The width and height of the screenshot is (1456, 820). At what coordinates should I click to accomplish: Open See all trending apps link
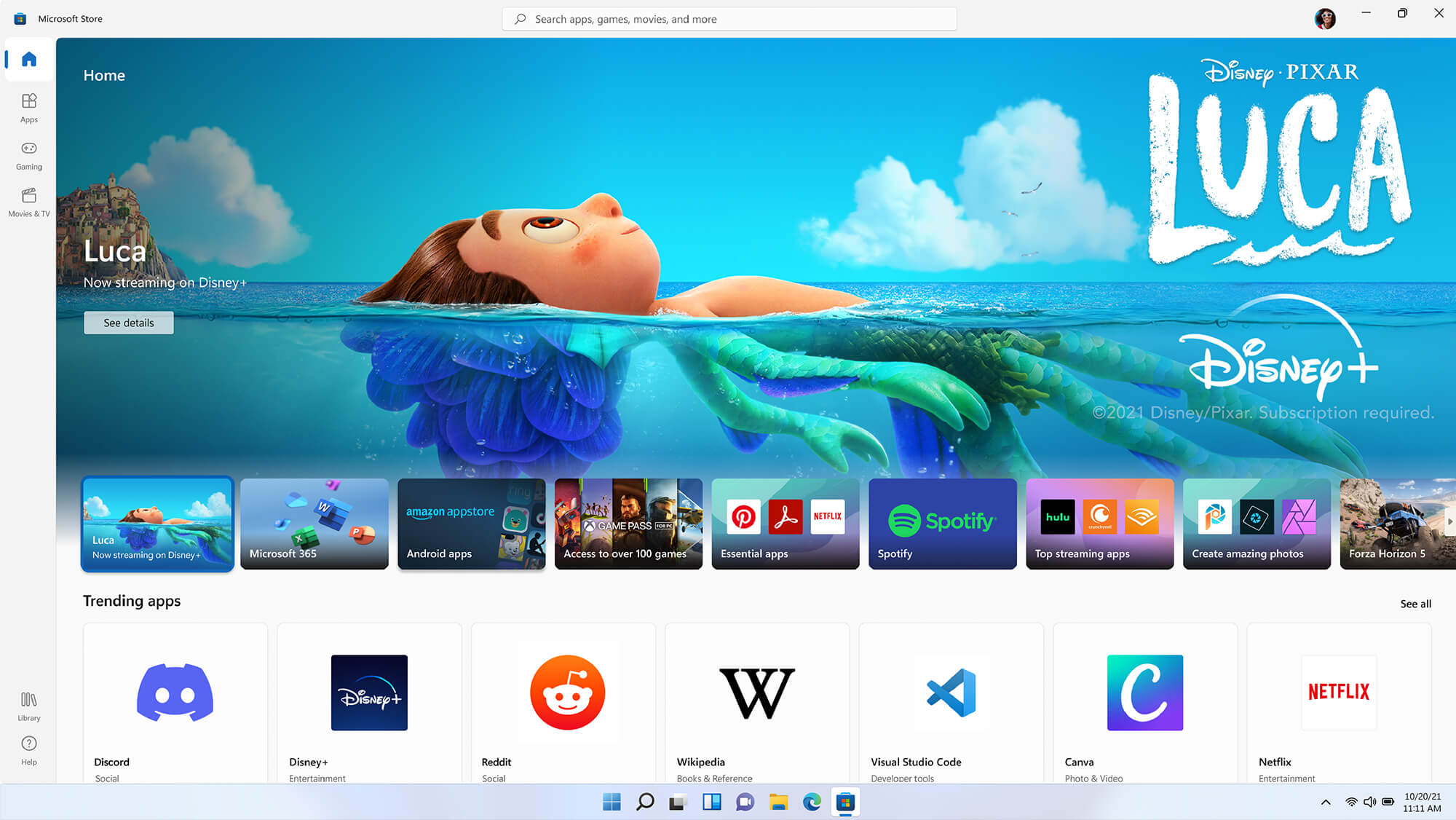coord(1415,604)
